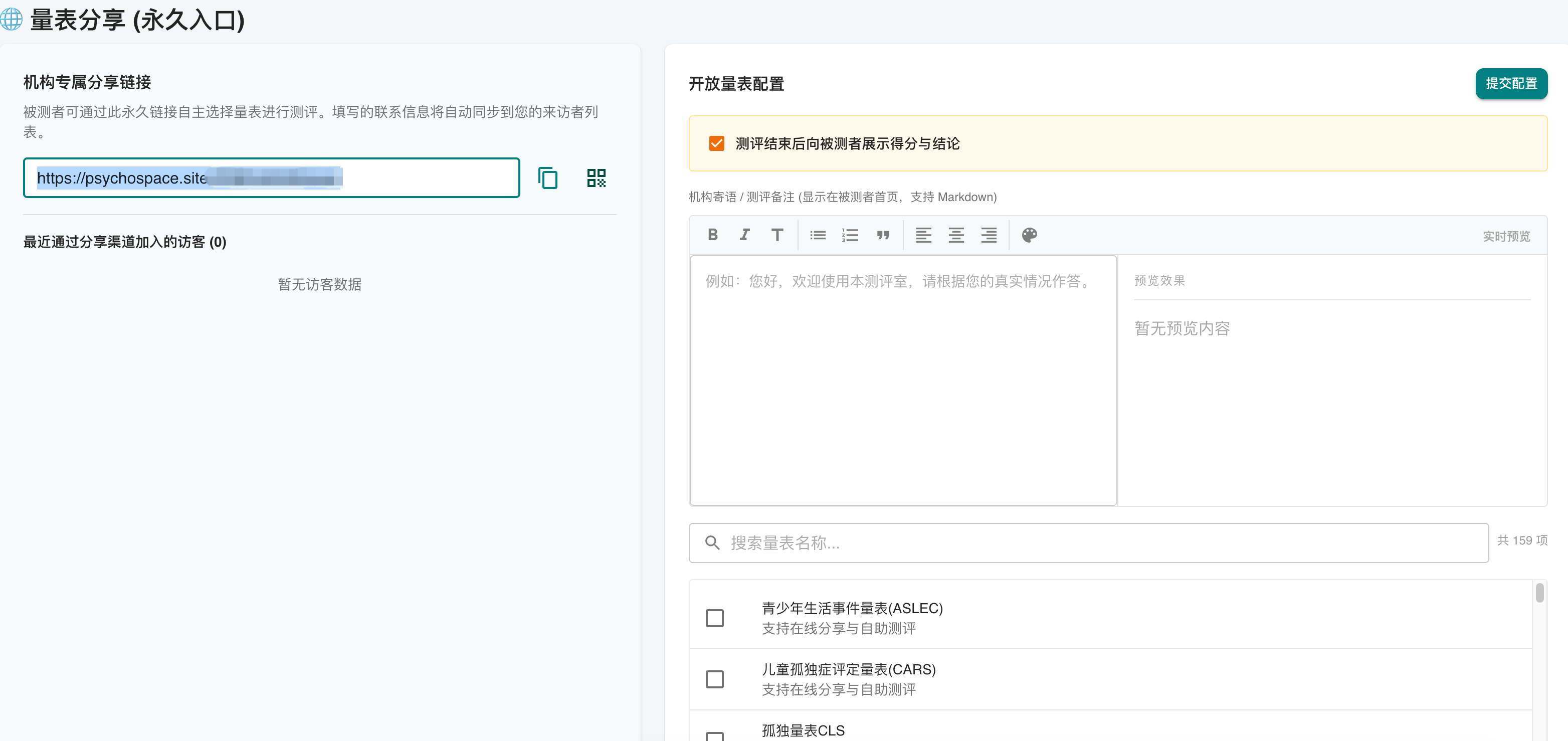Open the text color palette
Screen dimensions: 1568x741
pos(1029,235)
